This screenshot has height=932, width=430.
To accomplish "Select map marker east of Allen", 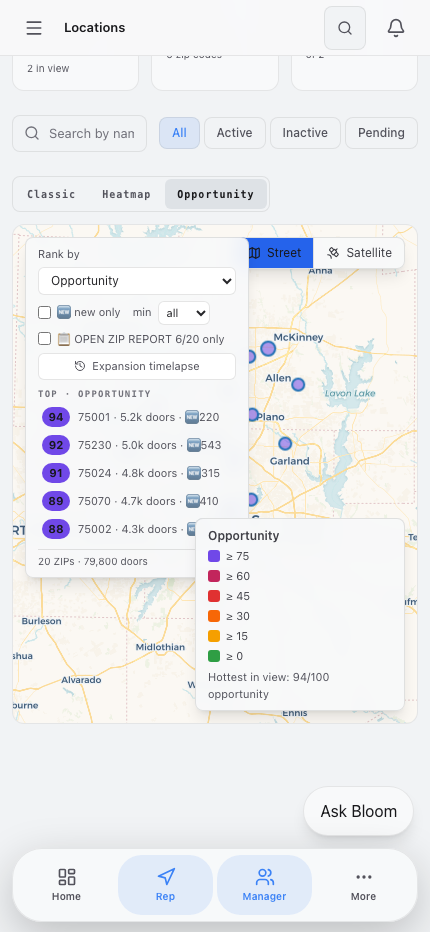I will pyautogui.click(x=298, y=385).
